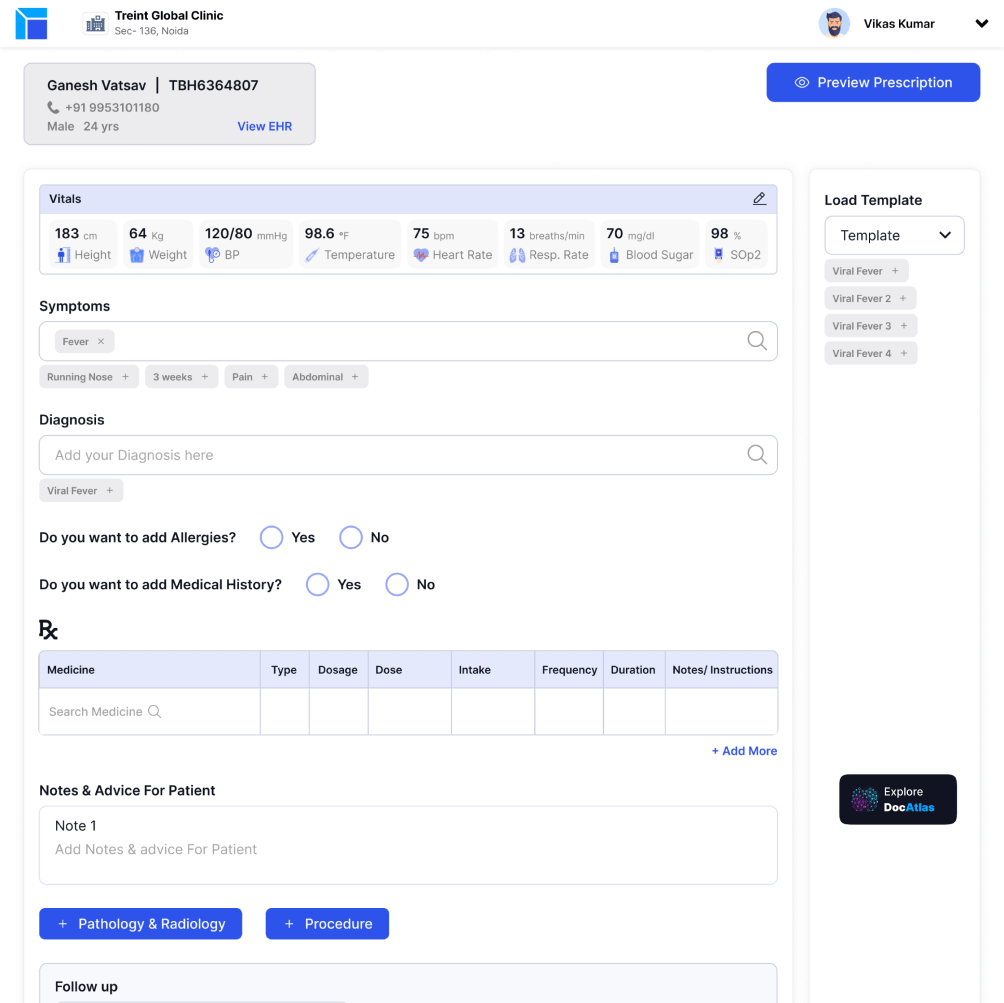Select Yes for adding Allergies
Image resolution: width=1004 pixels, height=1003 pixels.
coord(271,538)
